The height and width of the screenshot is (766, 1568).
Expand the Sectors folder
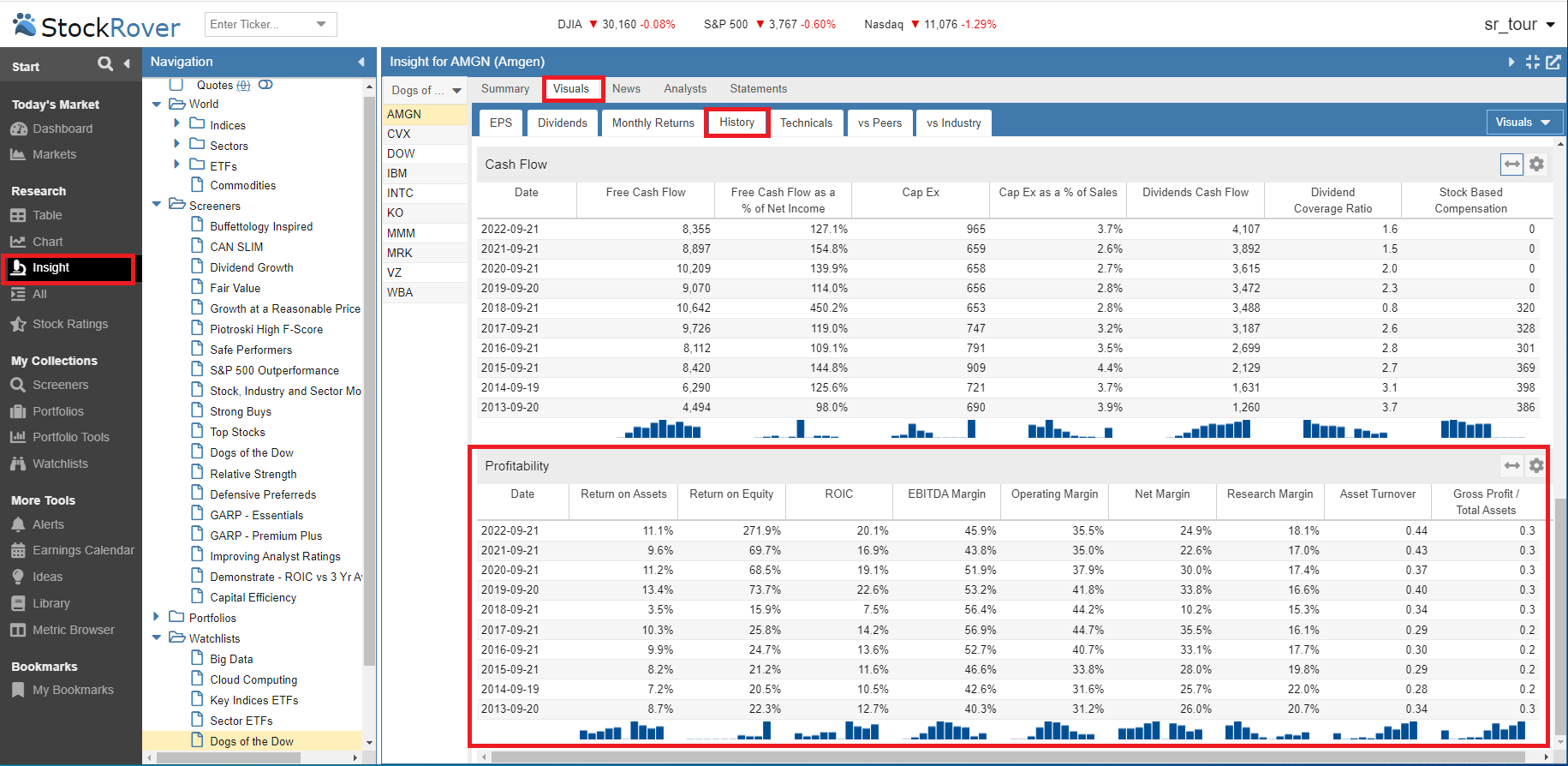point(176,144)
